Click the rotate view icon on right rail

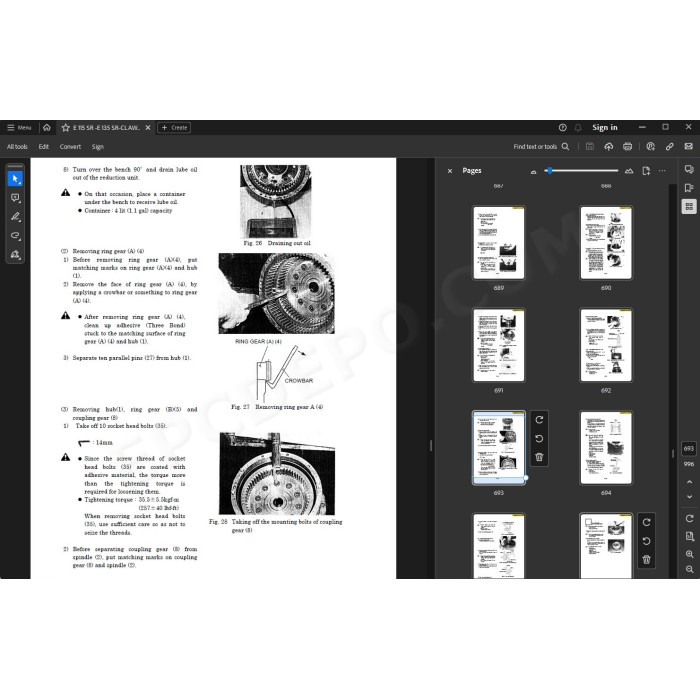tap(689, 518)
